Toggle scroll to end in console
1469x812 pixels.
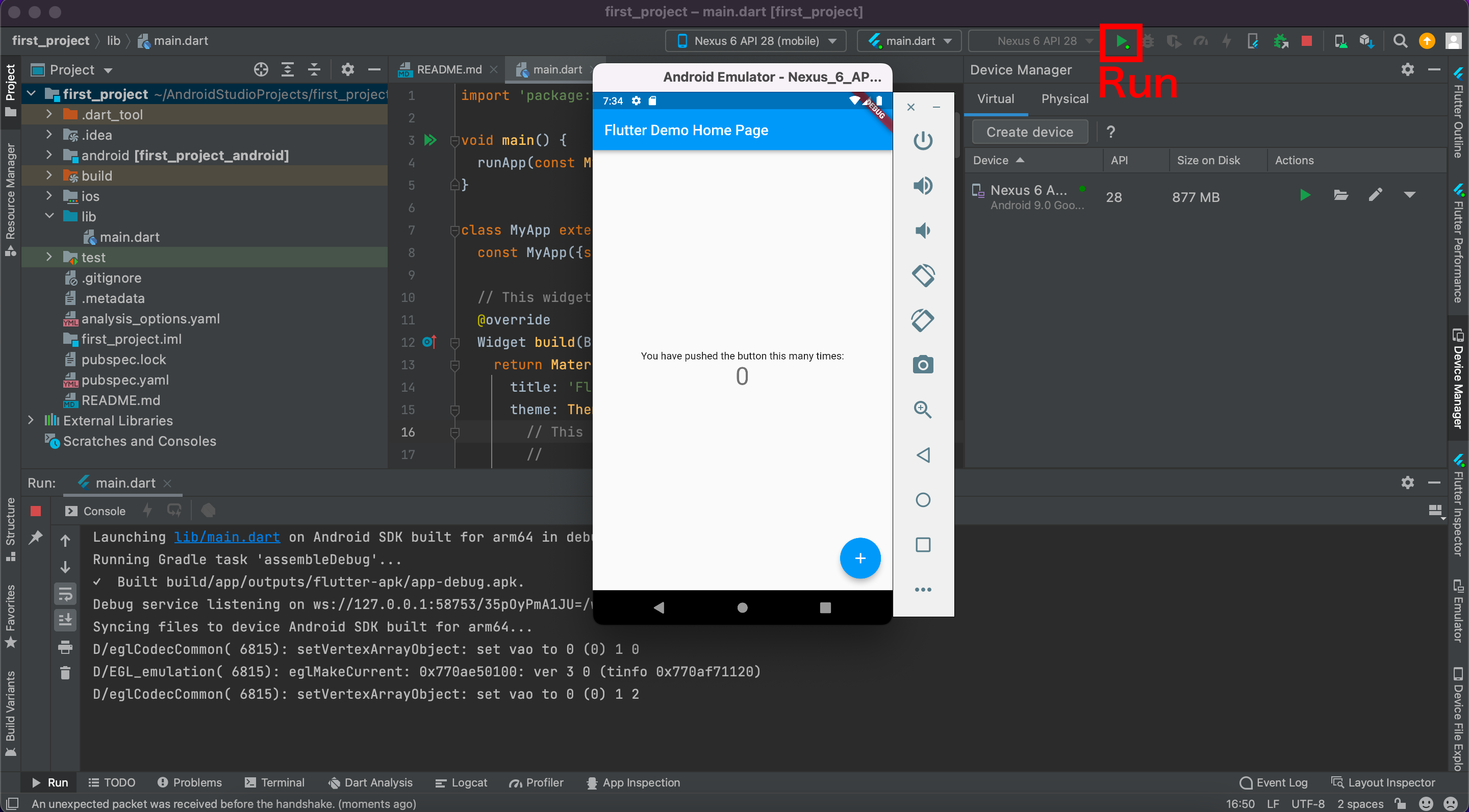[x=65, y=619]
